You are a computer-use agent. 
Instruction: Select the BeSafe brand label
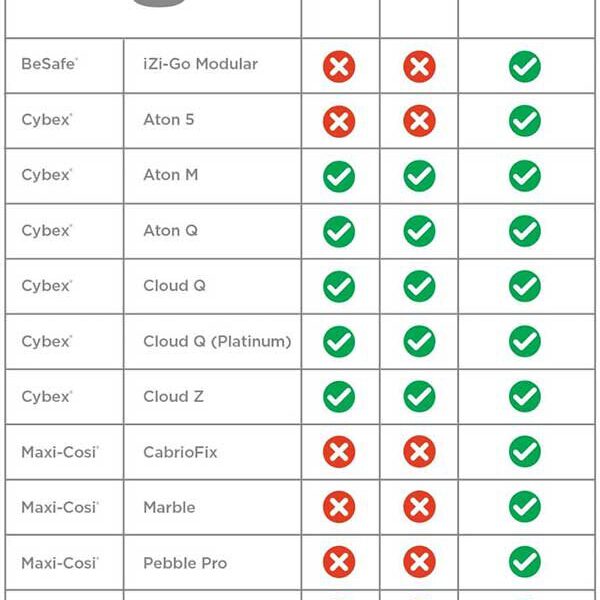click(x=47, y=64)
